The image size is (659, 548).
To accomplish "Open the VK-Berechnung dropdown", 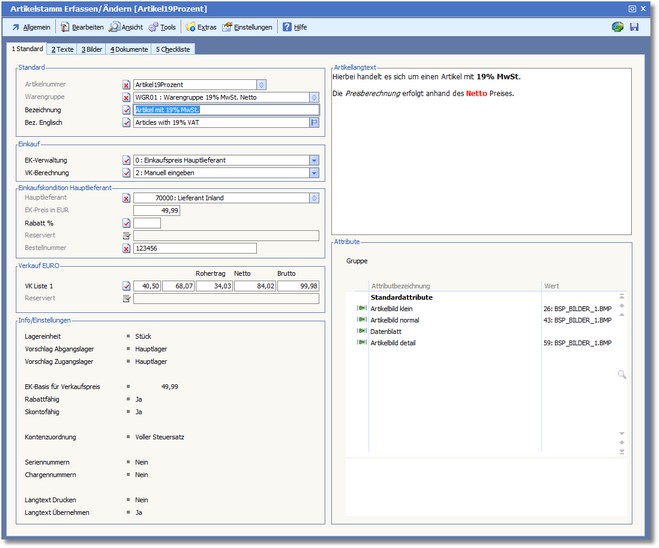I will (x=313, y=173).
